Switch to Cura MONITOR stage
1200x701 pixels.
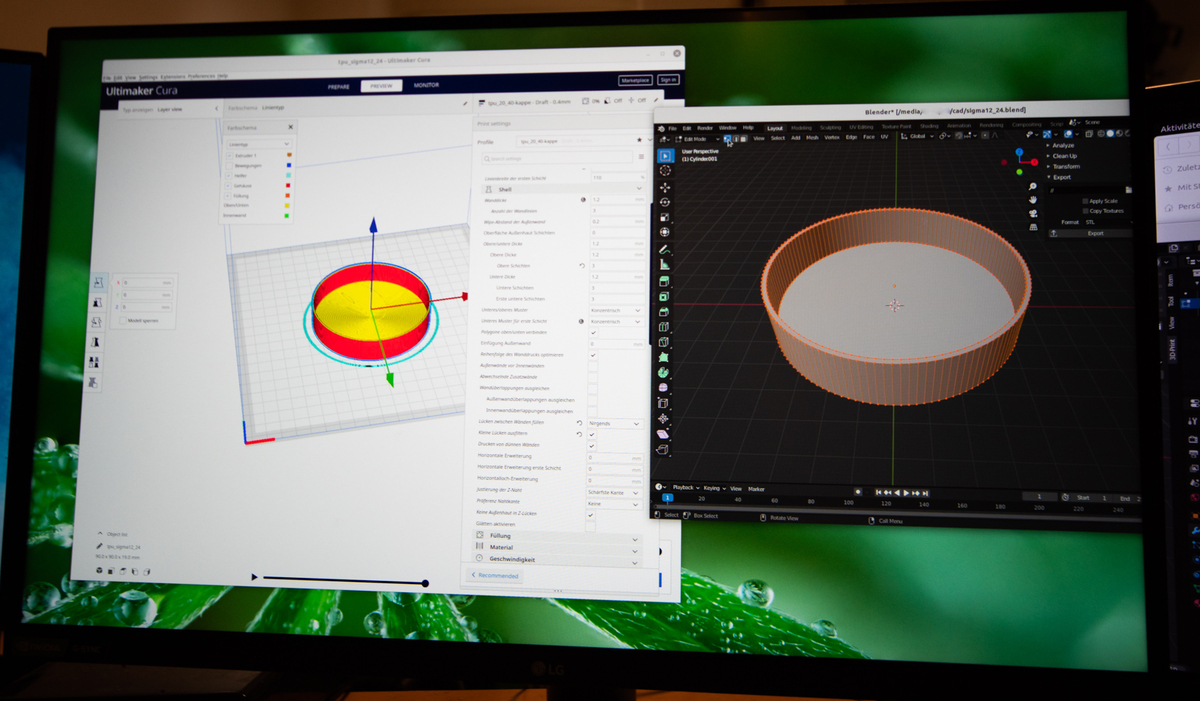click(426, 86)
